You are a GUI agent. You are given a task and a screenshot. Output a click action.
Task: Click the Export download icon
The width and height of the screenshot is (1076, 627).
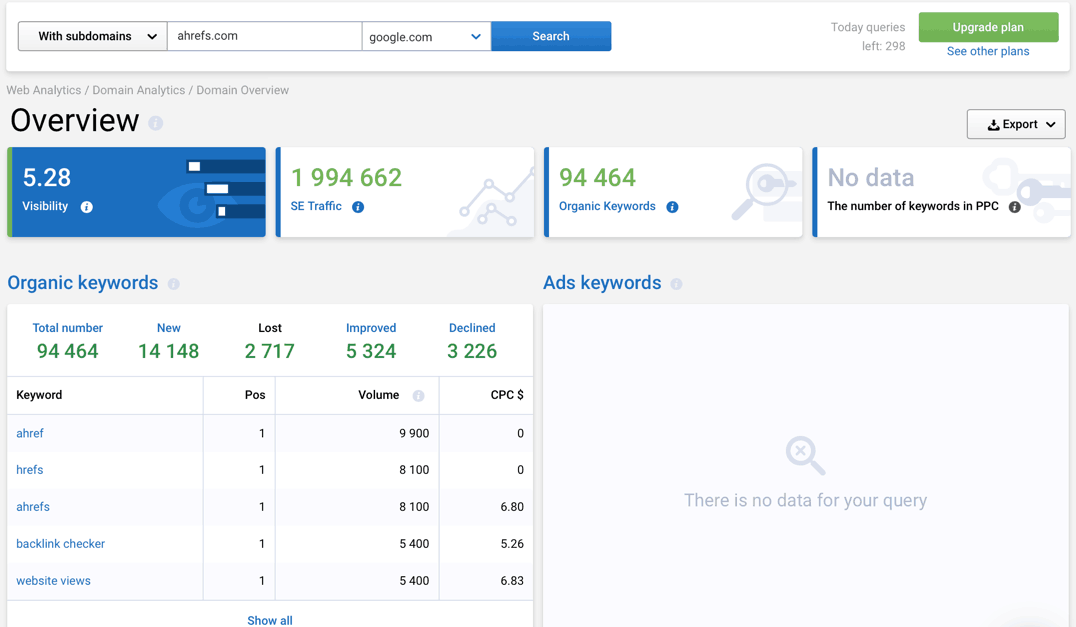click(x=994, y=124)
